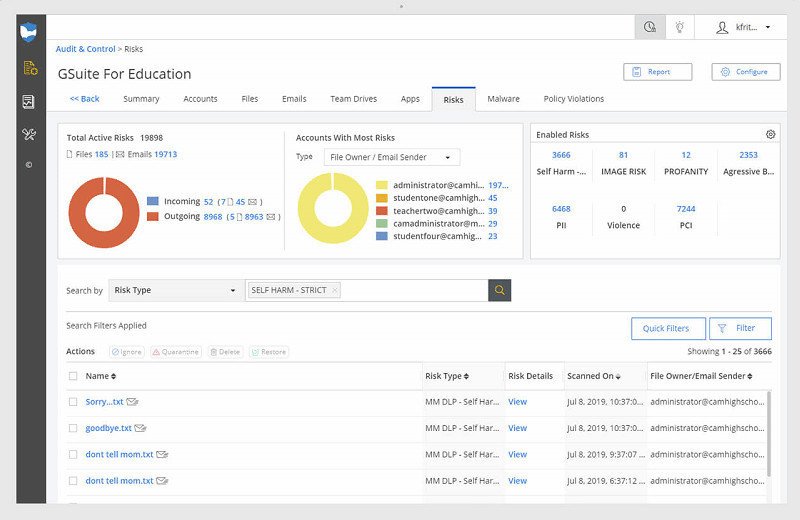Click yellow swatch for administrator@camhi...
Screen dimensions: 800x520
(x=382, y=185)
